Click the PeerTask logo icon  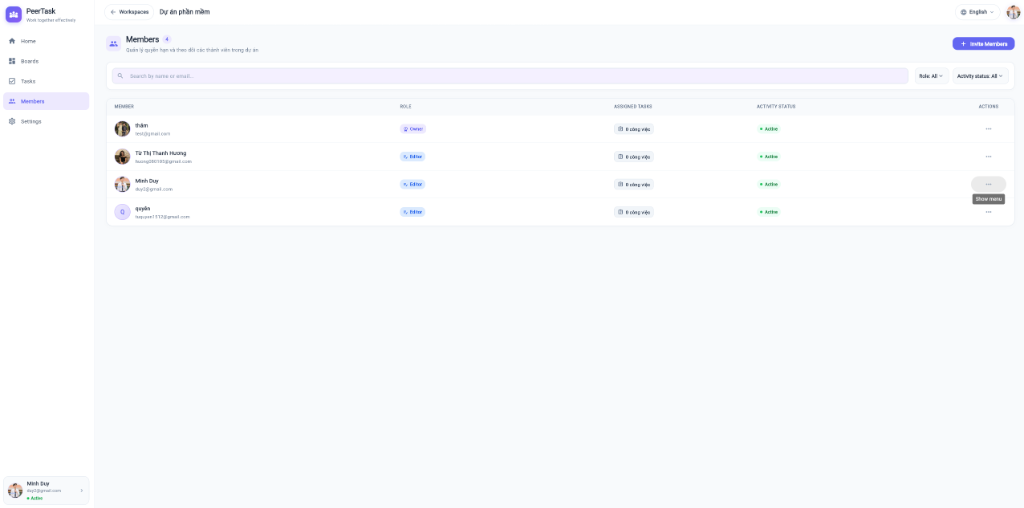point(14,14)
